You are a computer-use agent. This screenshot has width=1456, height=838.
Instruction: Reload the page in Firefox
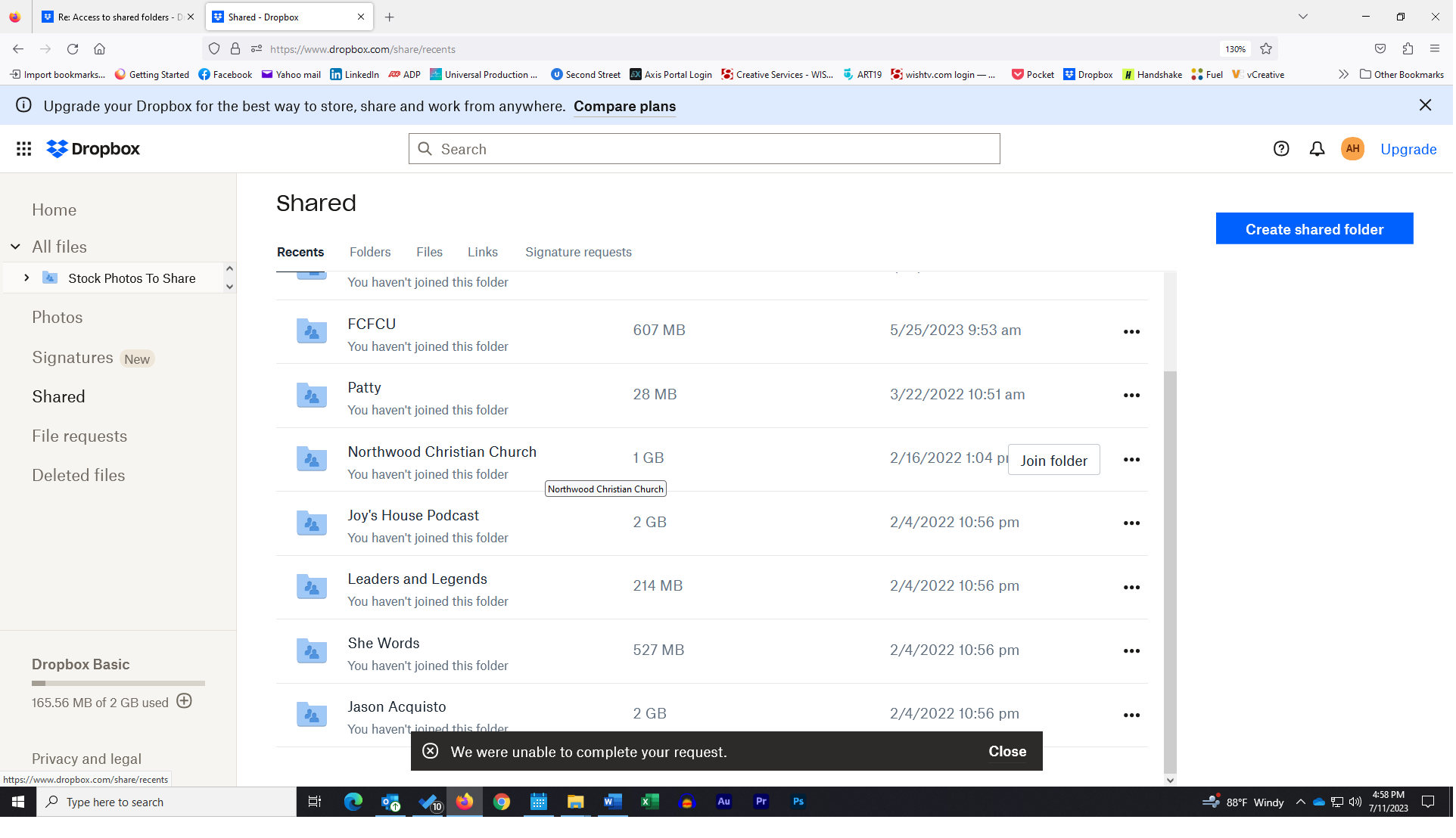73,49
